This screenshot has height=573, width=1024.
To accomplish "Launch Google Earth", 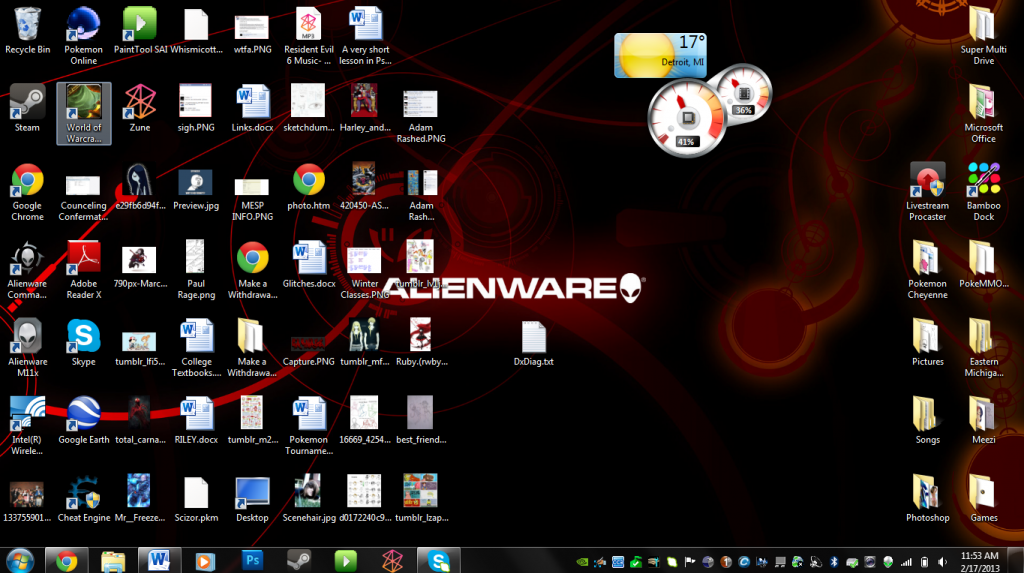I will tap(84, 421).
